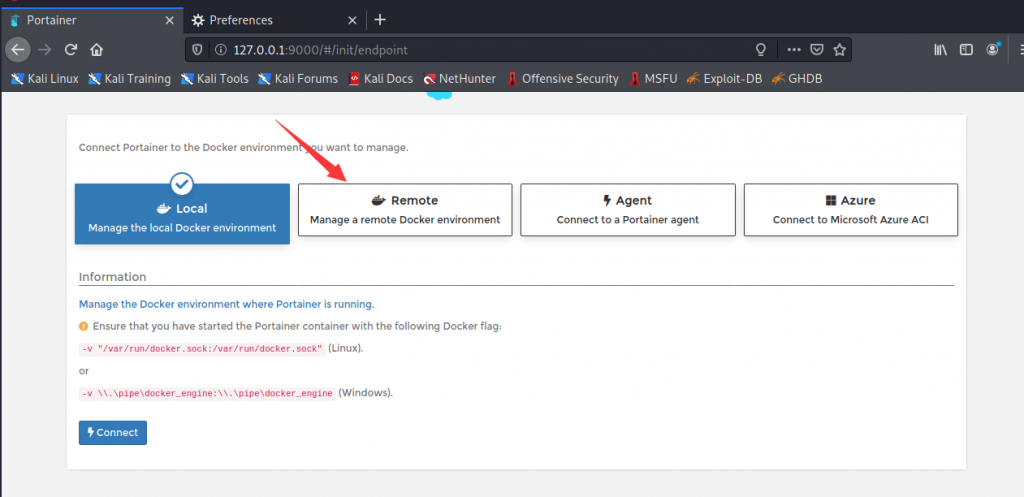Viewport: 1024px width, 497px height.
Task: Click the Docker whale icon beside Remote
Action: point(379,200)
